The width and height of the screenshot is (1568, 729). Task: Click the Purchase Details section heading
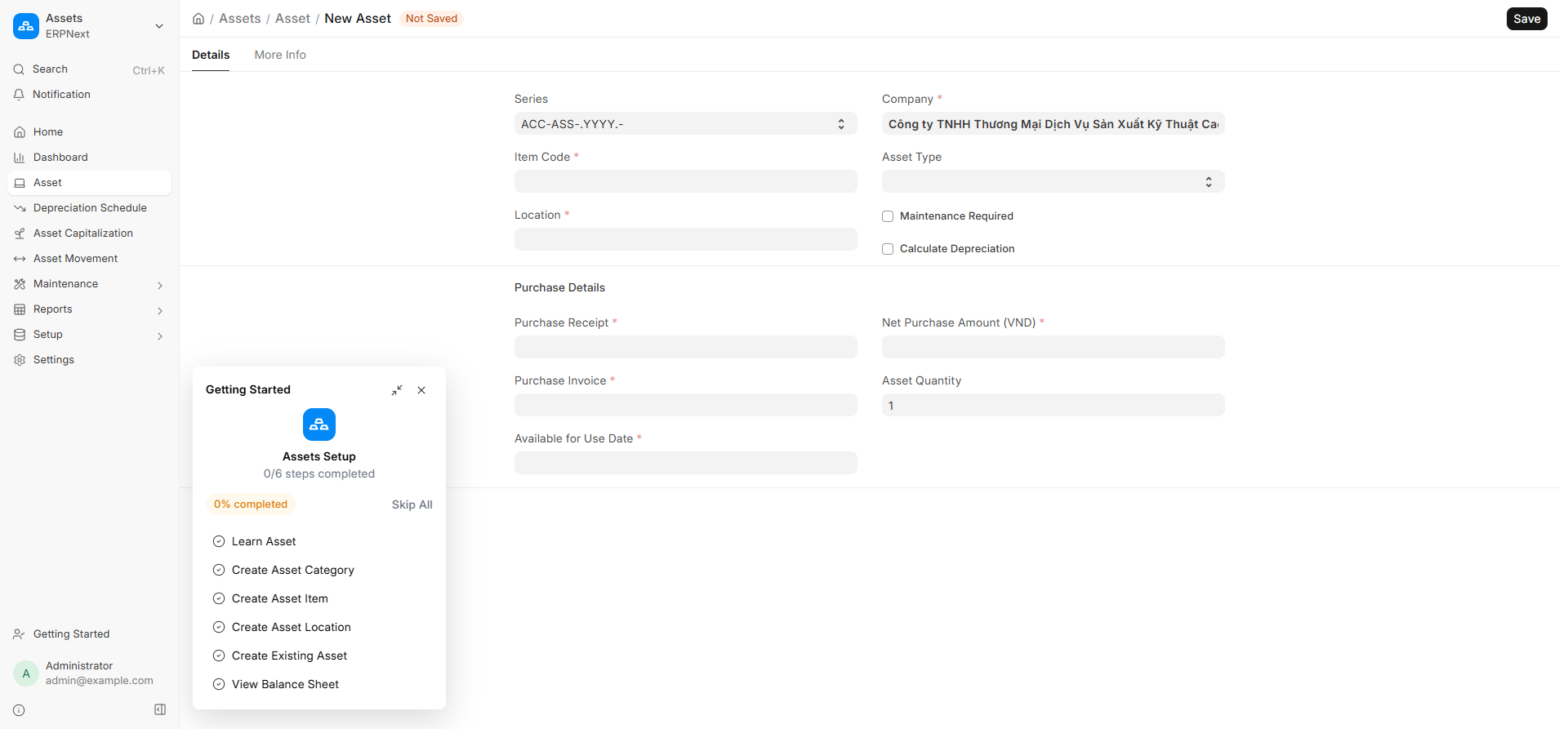[559, 287]
